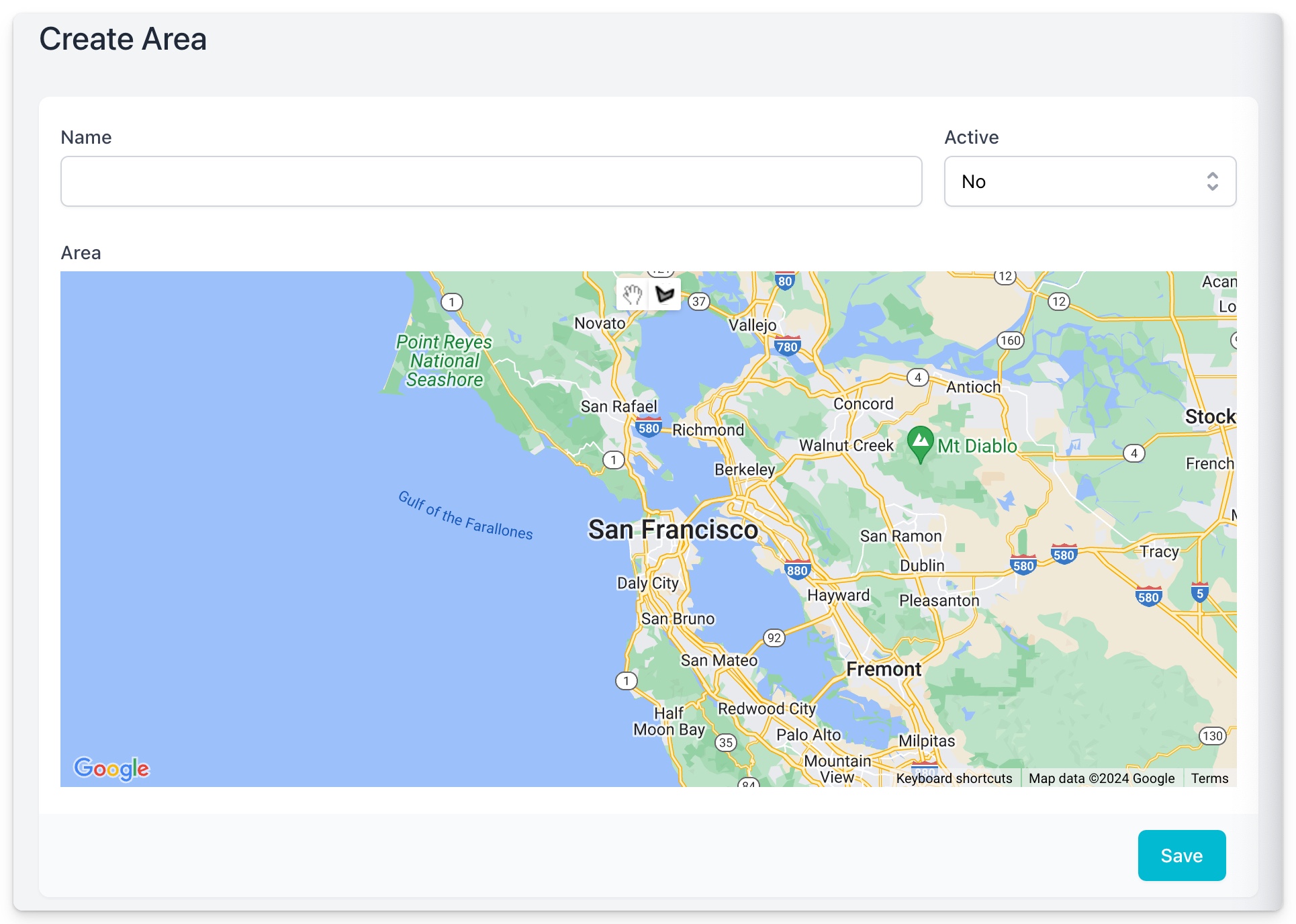This screenshot has height=924, width=1296.
Task: Click Interstate 780 shield near Vallejo
Action: click(x=787, y=346)
